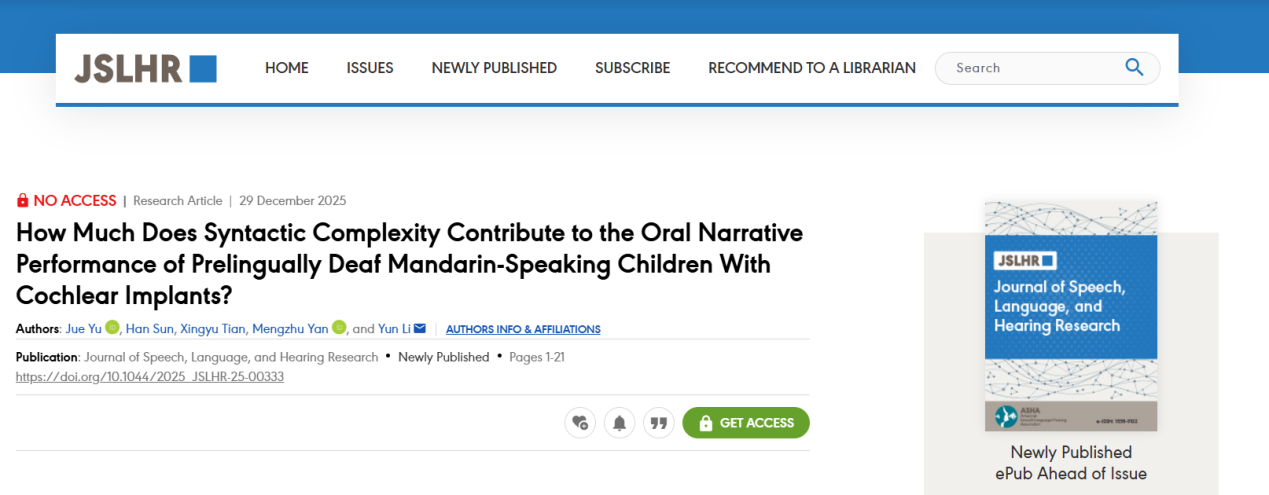Open the Issues menu item
This screenshot has width=1269, height=495.
[370, 68]
